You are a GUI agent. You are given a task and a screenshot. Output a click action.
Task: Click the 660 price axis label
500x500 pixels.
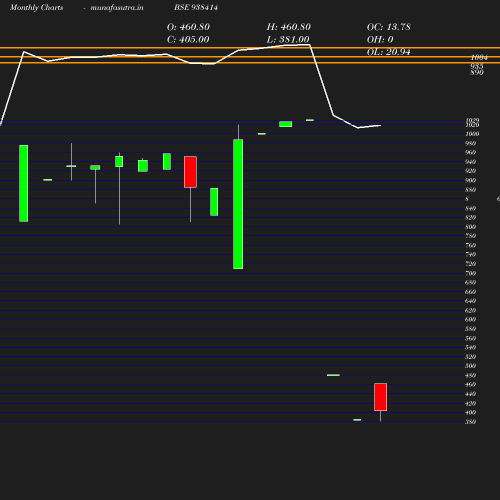470,292
